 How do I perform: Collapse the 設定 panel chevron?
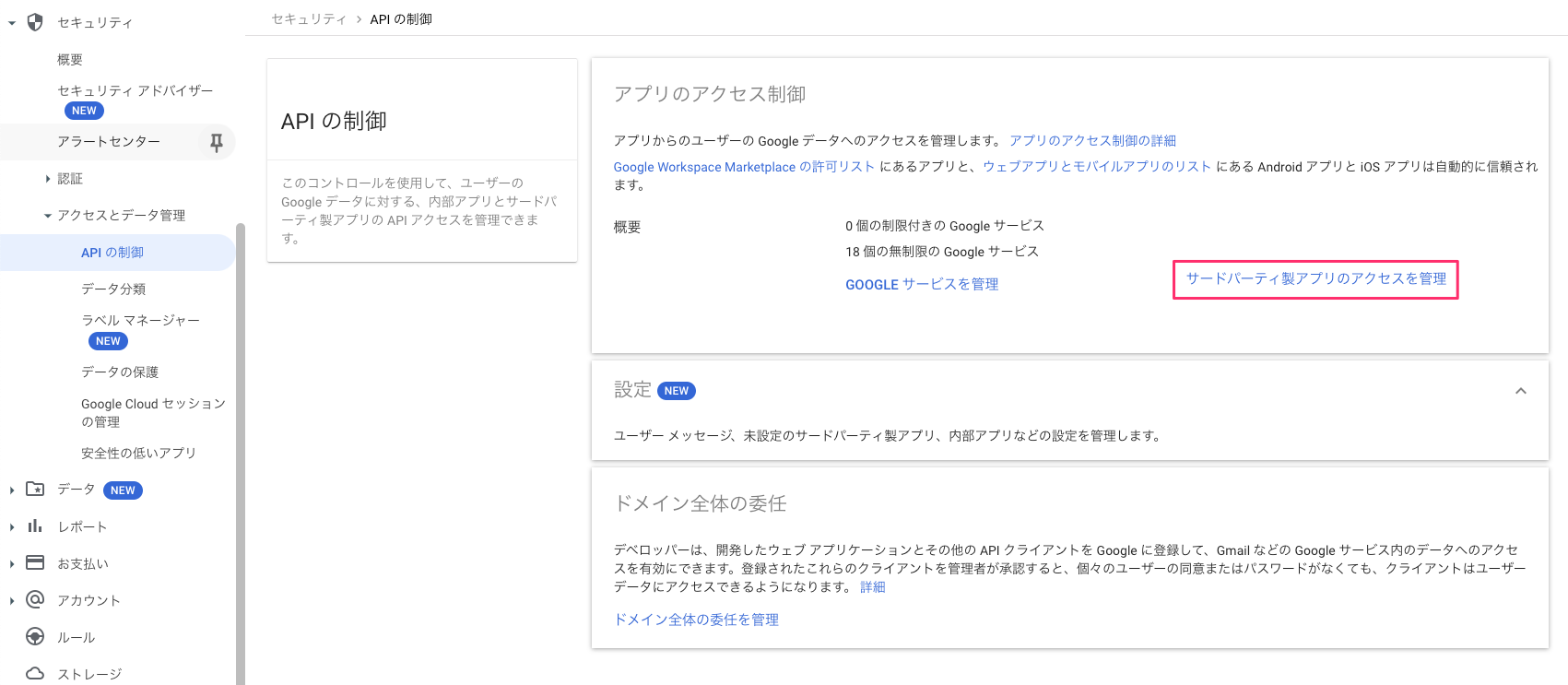1521,391
